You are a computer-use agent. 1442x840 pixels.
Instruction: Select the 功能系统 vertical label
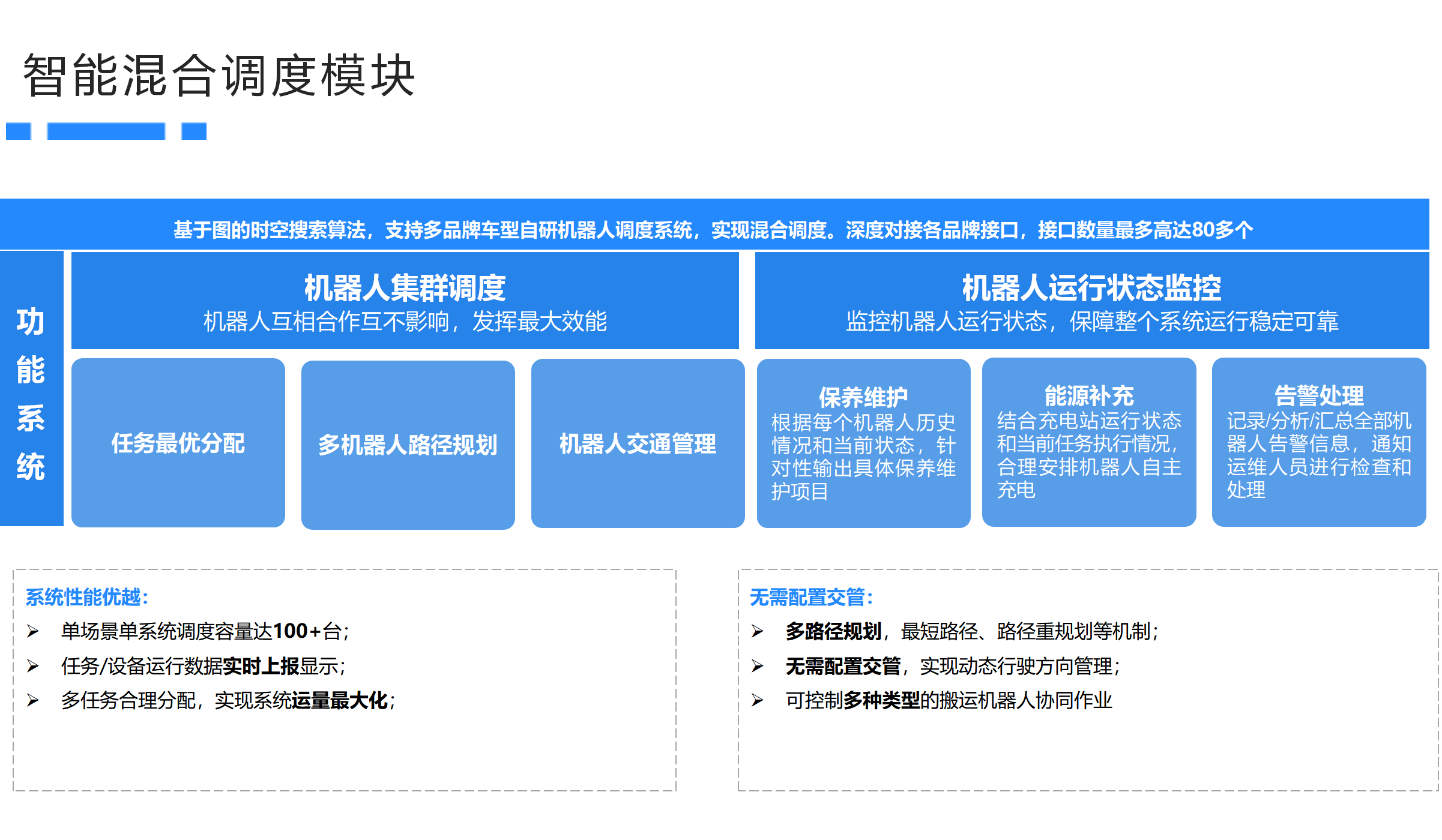(31, 393)
